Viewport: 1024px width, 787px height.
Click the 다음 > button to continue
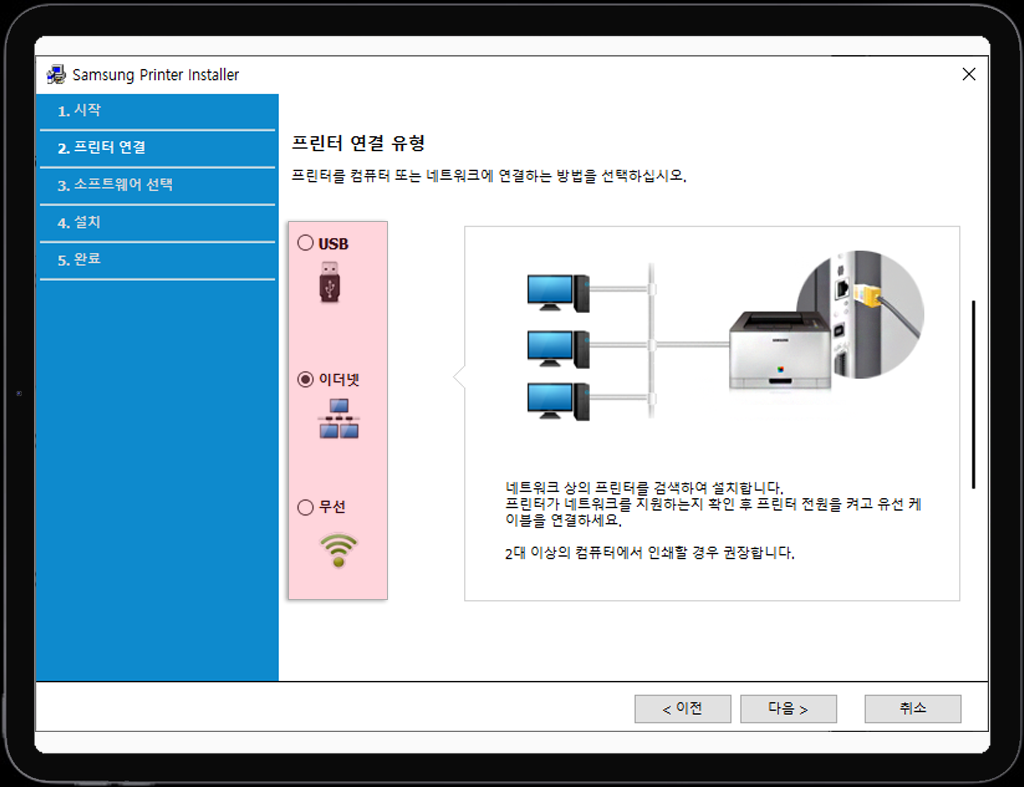pos(788,708)
